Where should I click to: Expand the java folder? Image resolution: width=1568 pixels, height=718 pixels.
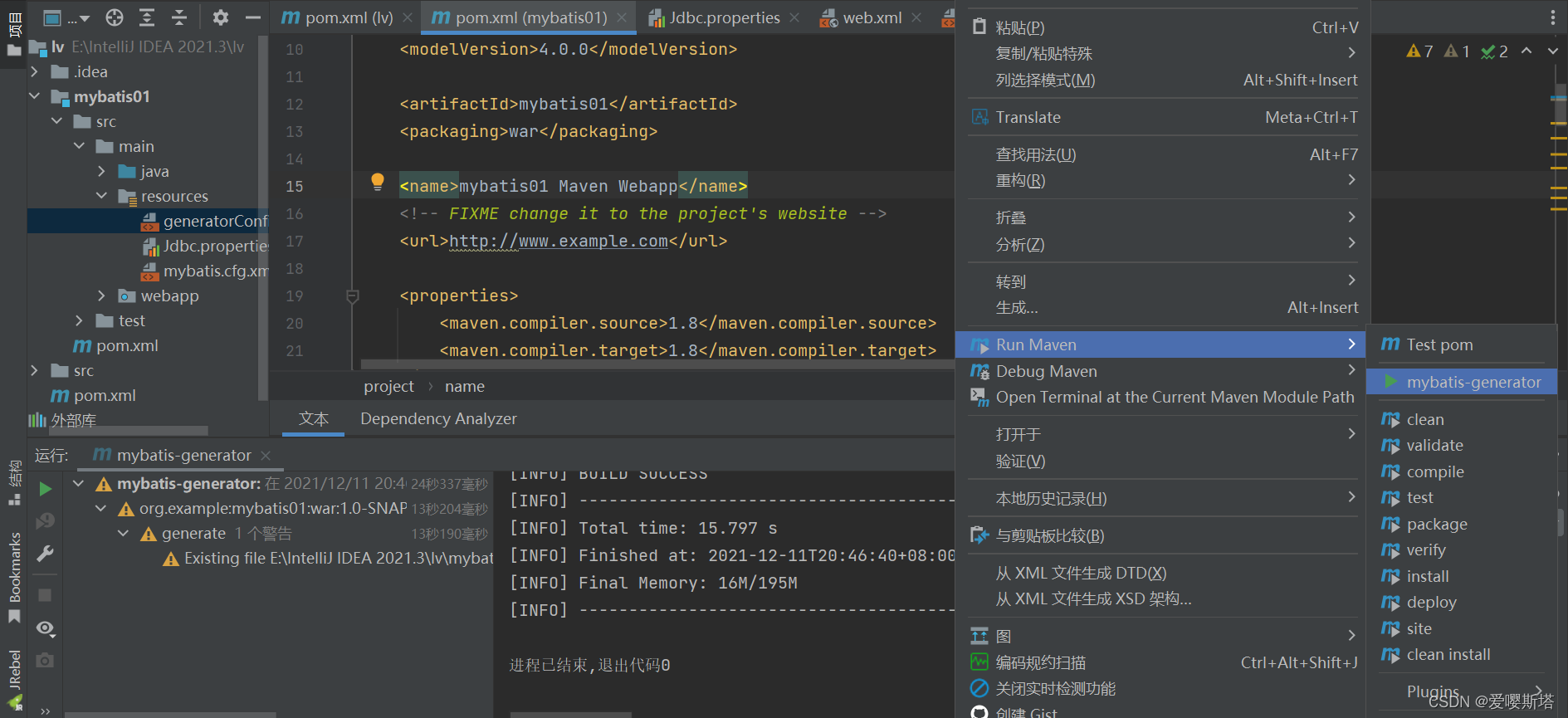[101, 171]
